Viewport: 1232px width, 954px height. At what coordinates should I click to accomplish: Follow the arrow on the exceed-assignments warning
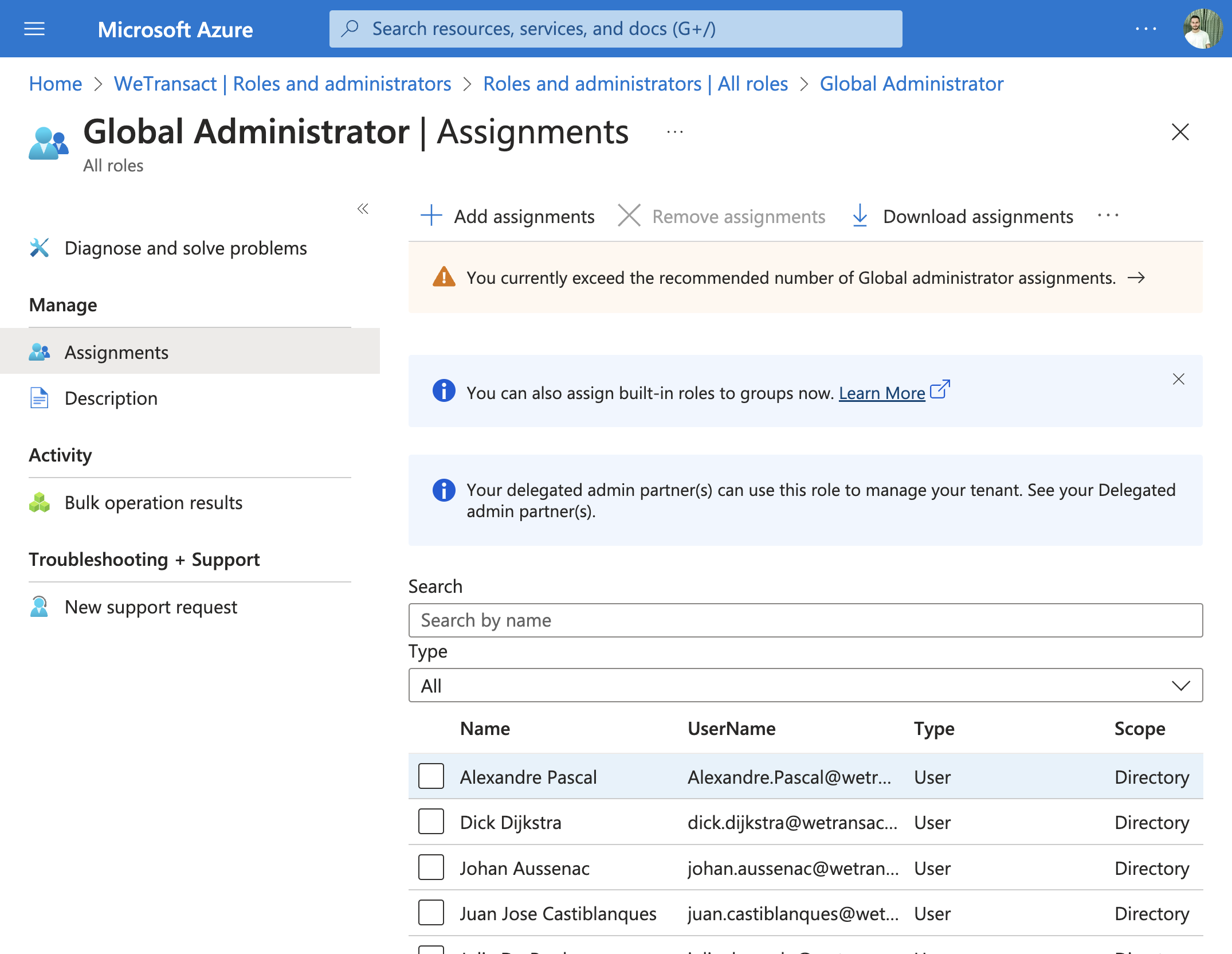(1136, 278)
